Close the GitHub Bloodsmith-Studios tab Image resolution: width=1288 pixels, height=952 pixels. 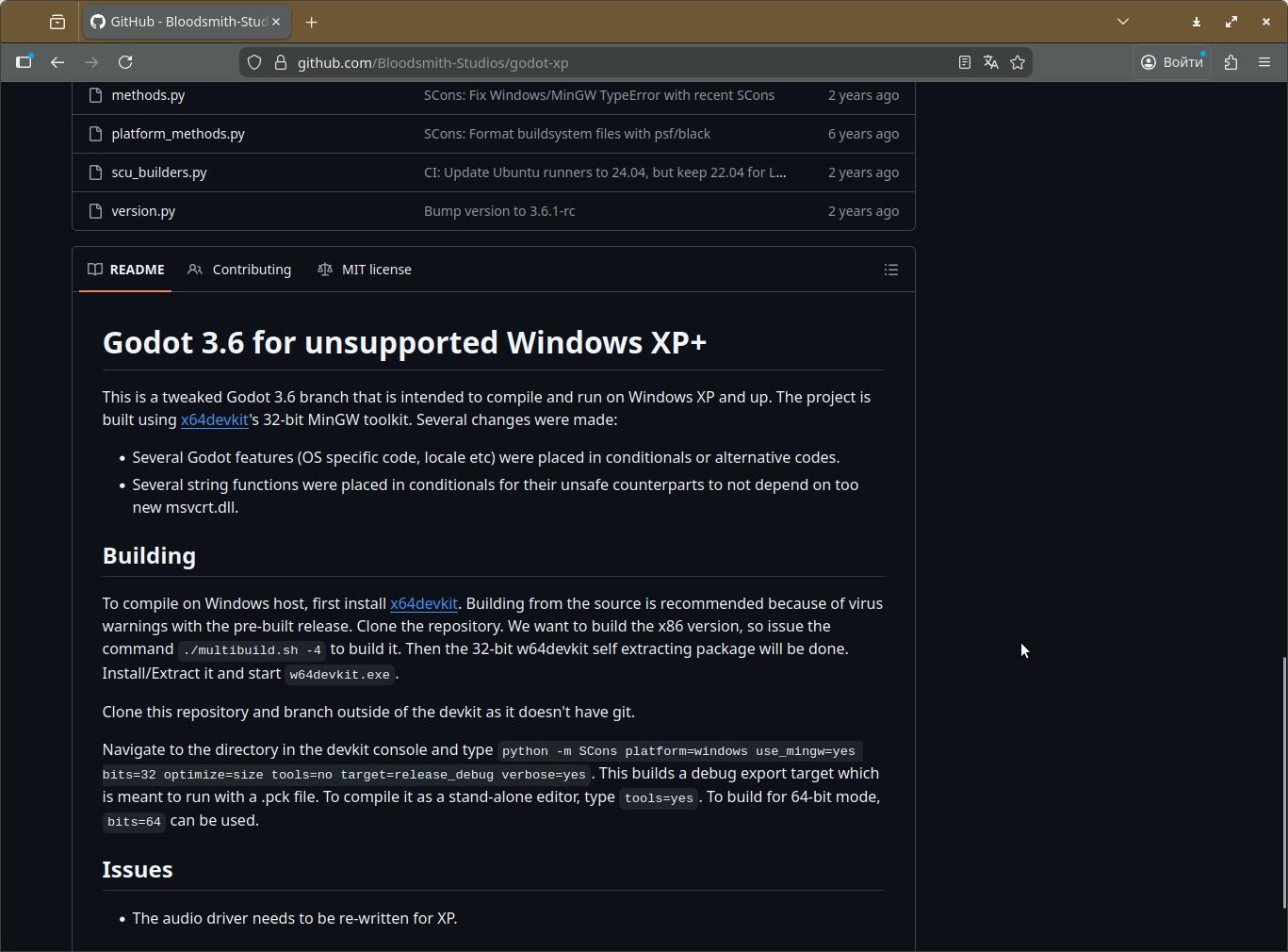pos(276,22)
